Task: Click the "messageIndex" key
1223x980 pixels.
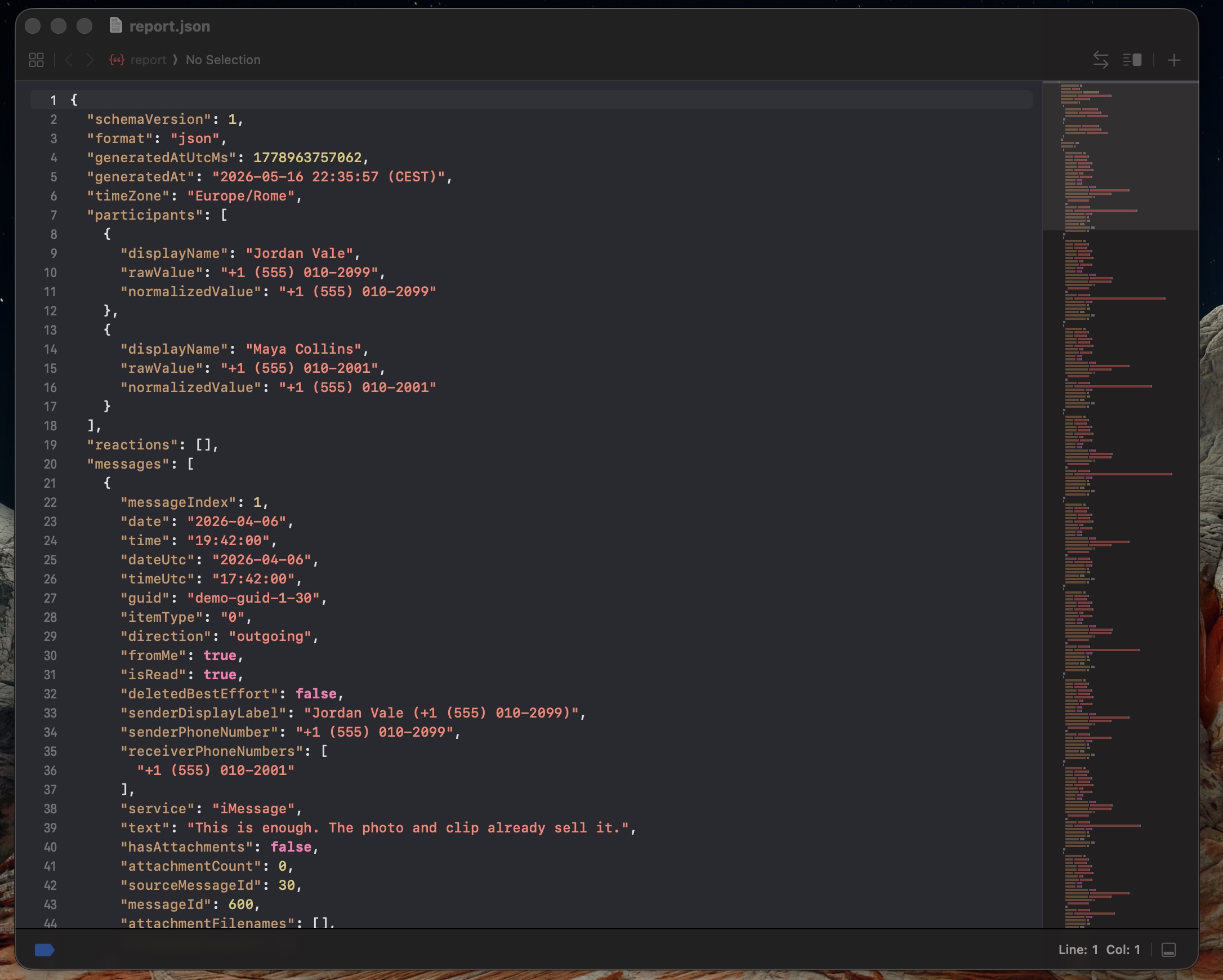Action: [x=178, y=502]
